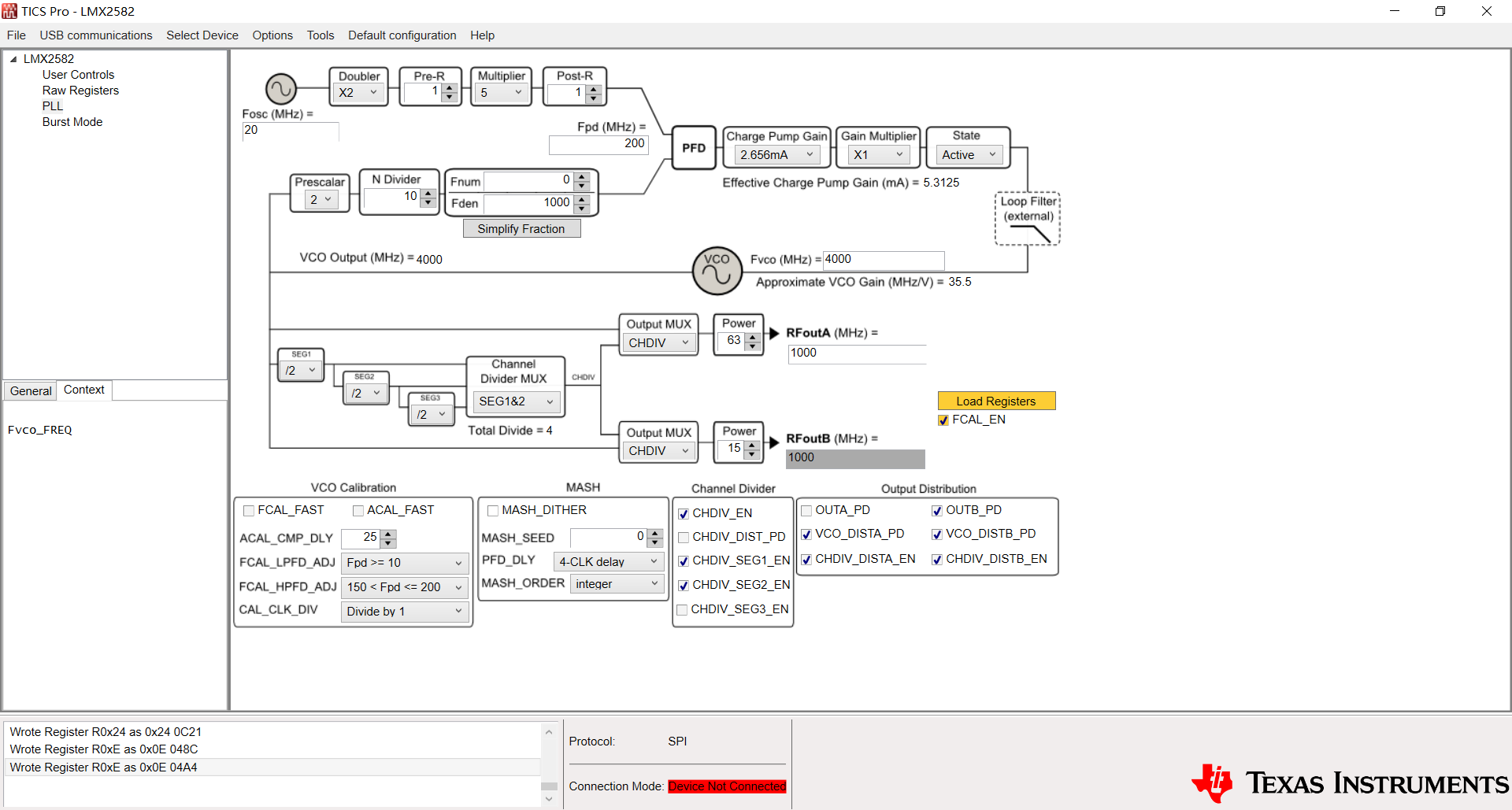The height and width of the screenshot is (810, 1512).
Task: Increase the Post-R value
Action: point(594,89)
